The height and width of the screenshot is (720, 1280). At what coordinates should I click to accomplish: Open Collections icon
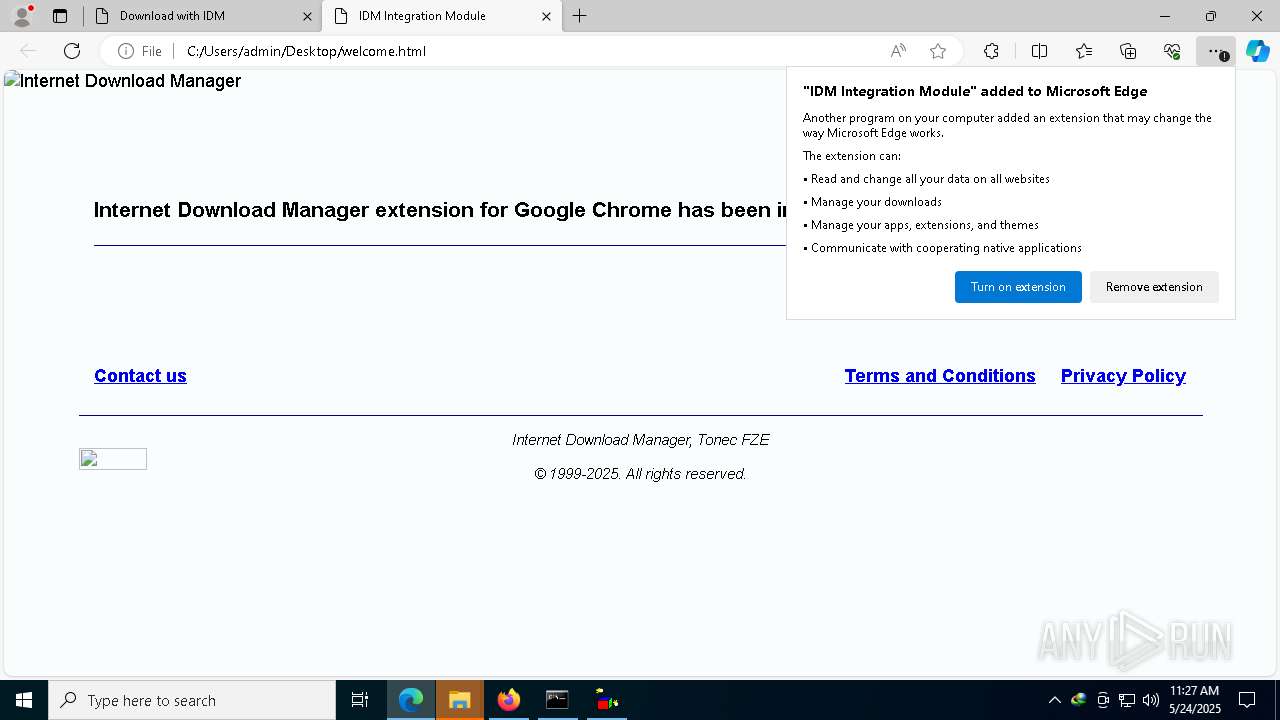(x=1128, y=51)
